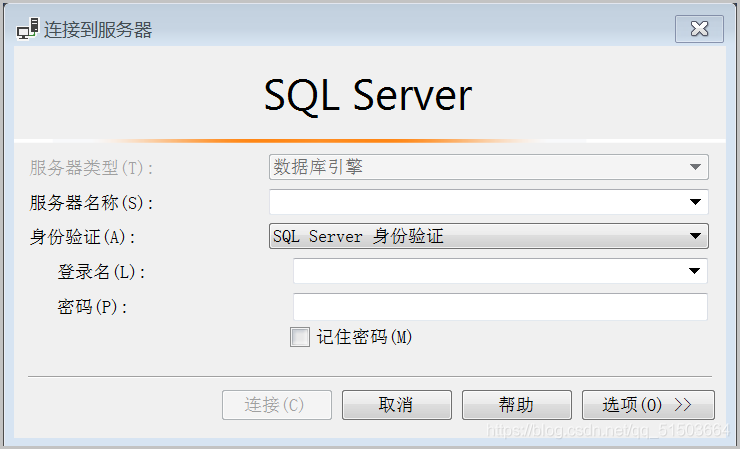Screen dimensions: 740x449
Task: Click the connect-to-server icon in the title bar
Action: coord(27,29)
